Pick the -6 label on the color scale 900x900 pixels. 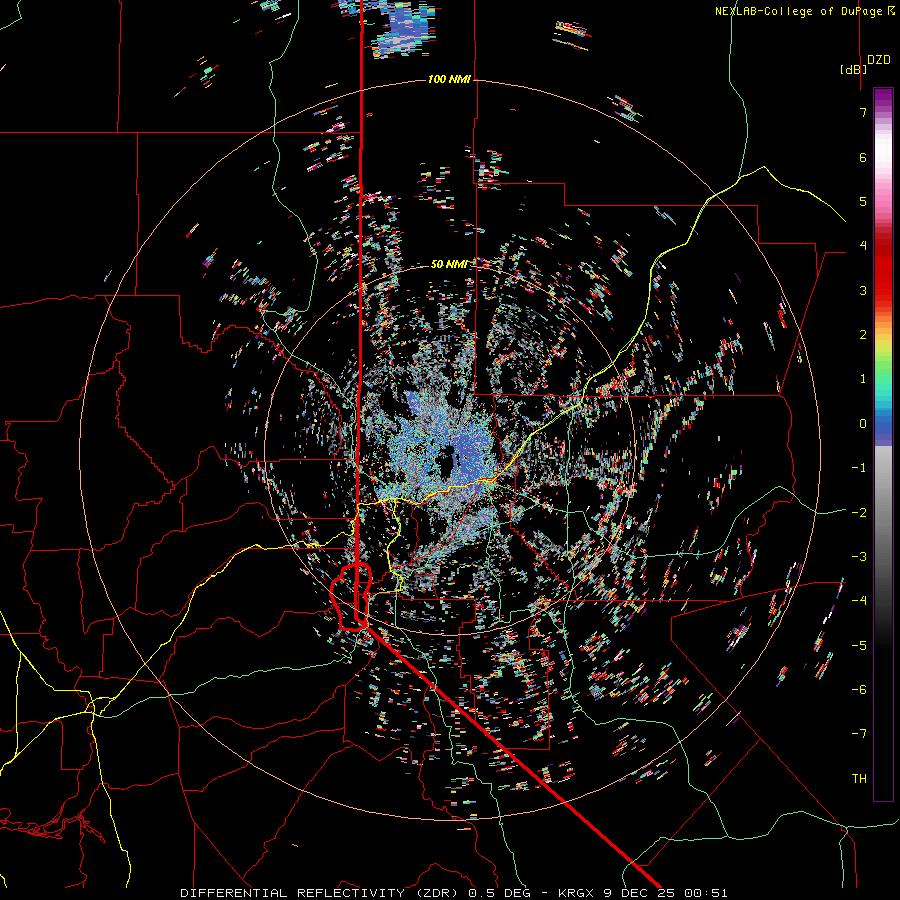coord(859,690)
